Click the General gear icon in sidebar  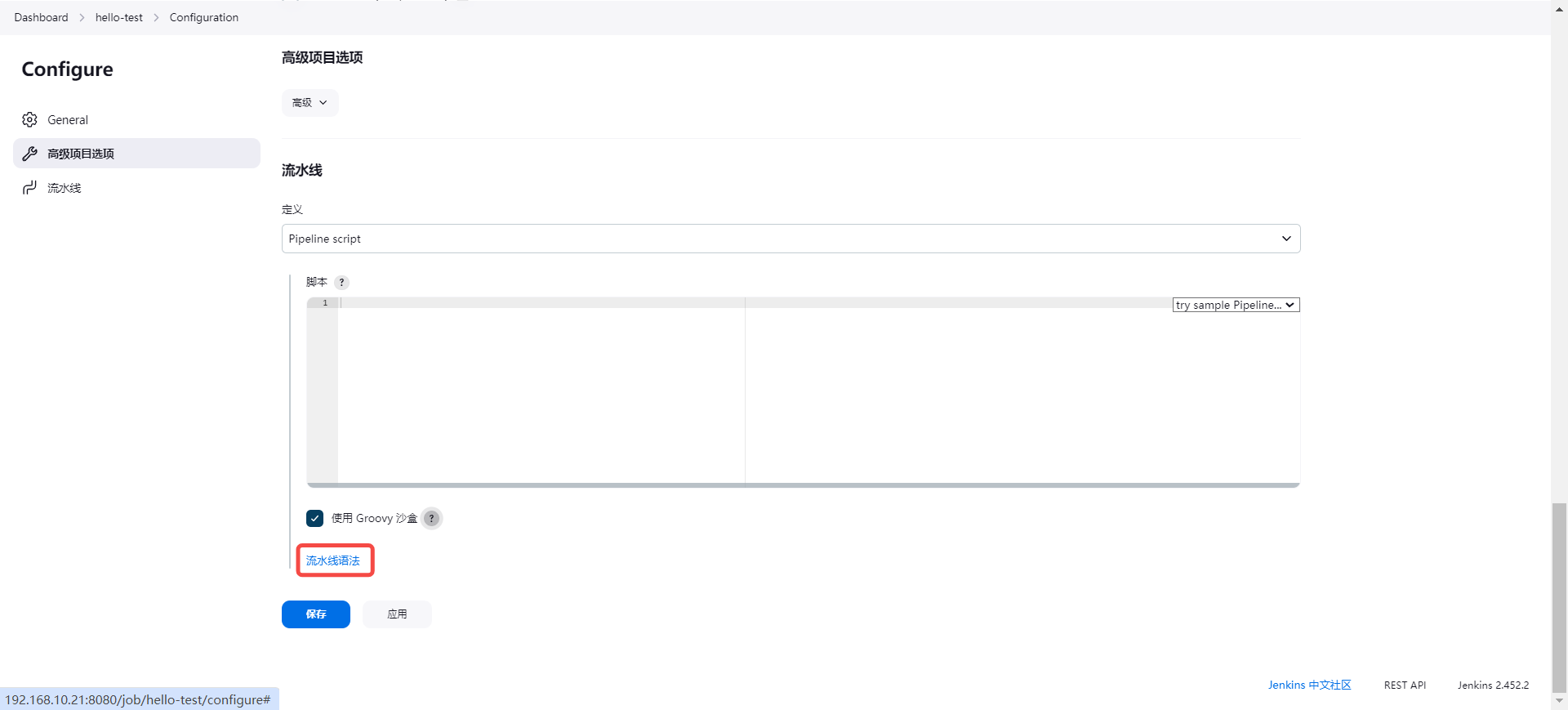coord(30,120)
